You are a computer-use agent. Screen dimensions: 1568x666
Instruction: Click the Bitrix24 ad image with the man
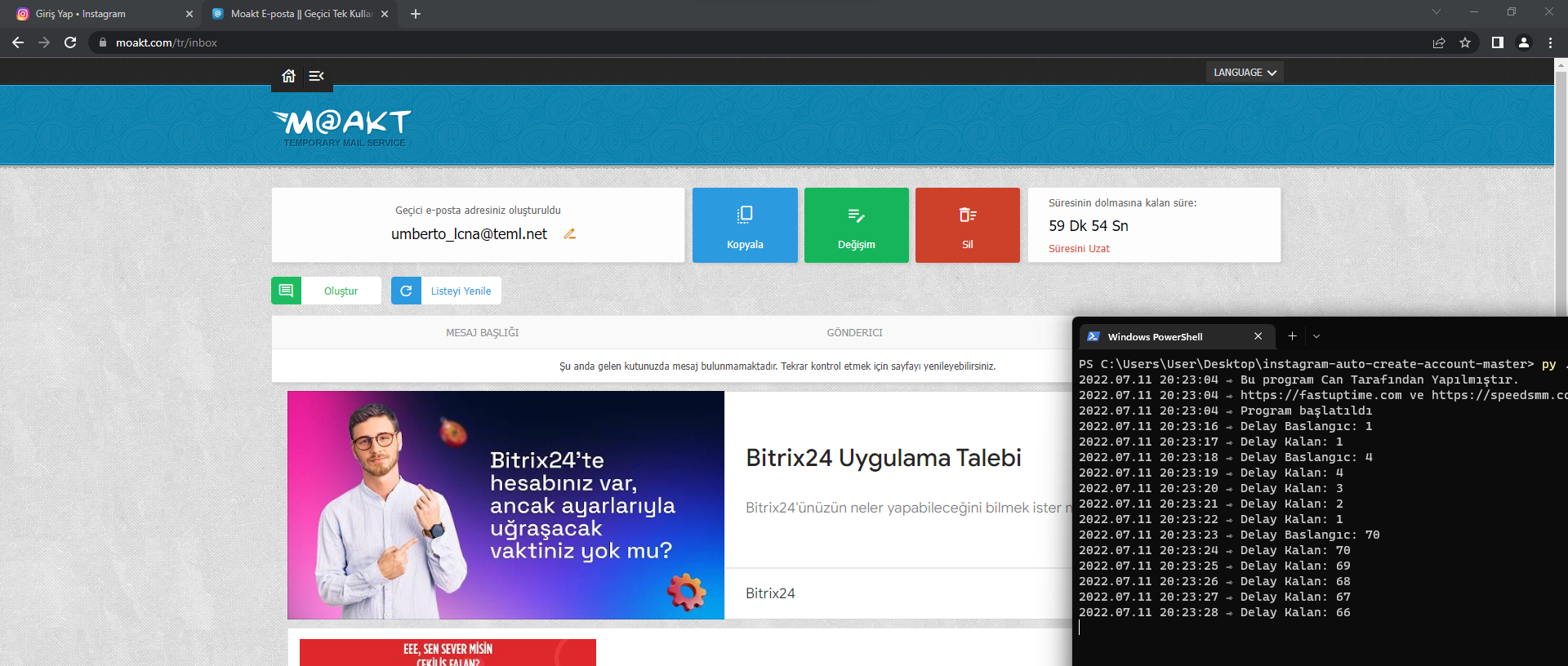pyautogui.click(x=506, y=505)
